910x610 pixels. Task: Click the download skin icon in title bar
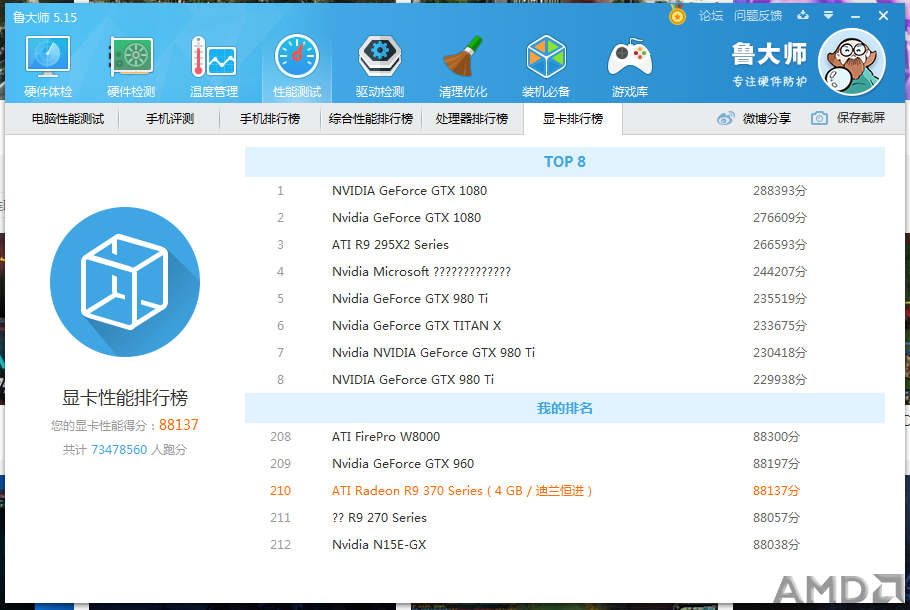(x=803, y=15)
